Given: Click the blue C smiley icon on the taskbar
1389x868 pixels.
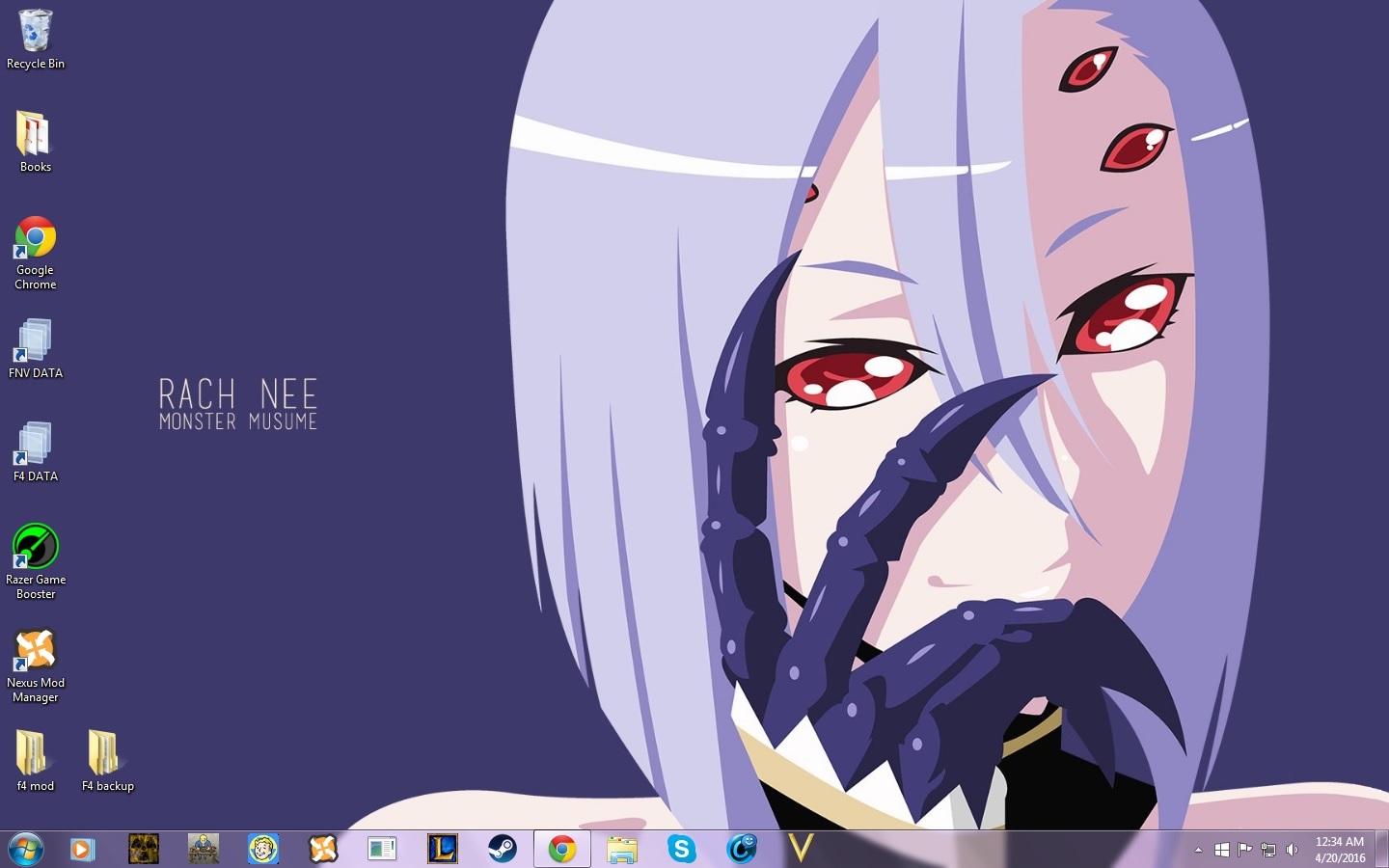Looking at the screenshot, I should [742, 849].
